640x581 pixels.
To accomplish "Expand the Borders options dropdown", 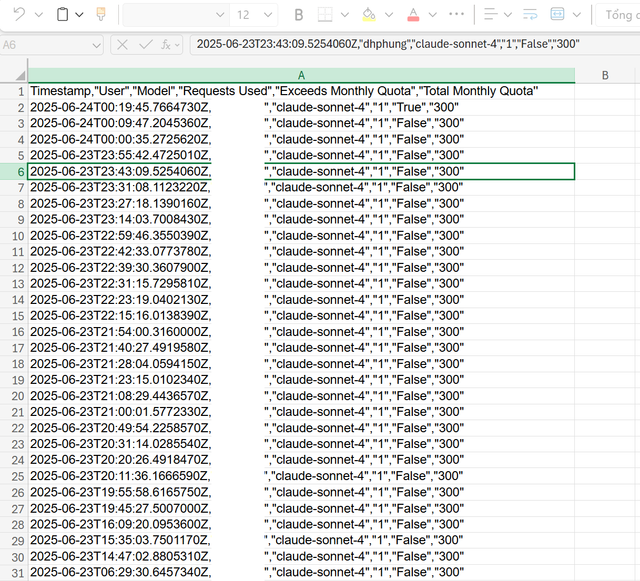I will click(x=345, y=15).
